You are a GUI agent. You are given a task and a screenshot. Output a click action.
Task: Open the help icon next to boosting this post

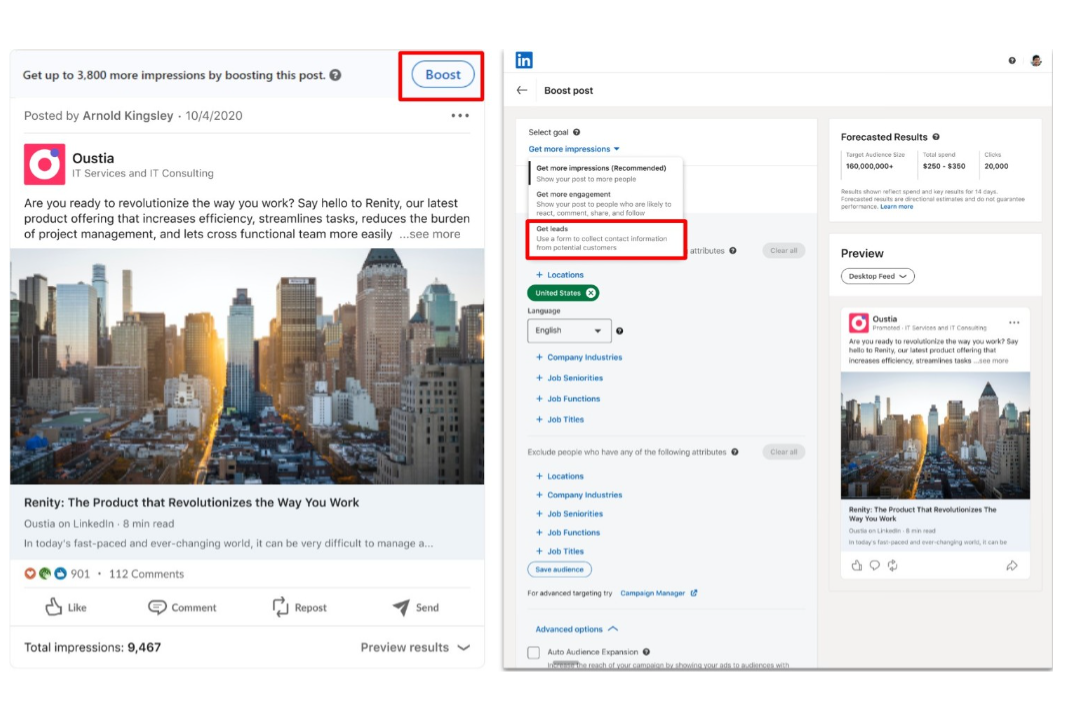[336, 75]
